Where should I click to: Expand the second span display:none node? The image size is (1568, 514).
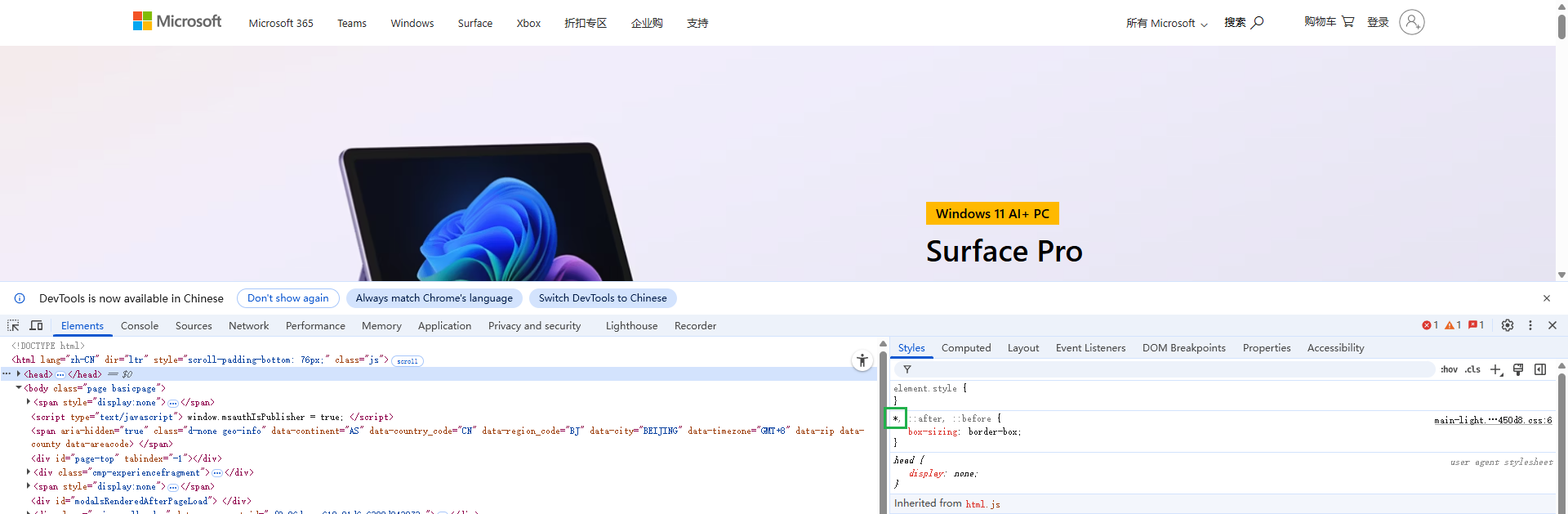pyautogui.click(x=29, y=486)
